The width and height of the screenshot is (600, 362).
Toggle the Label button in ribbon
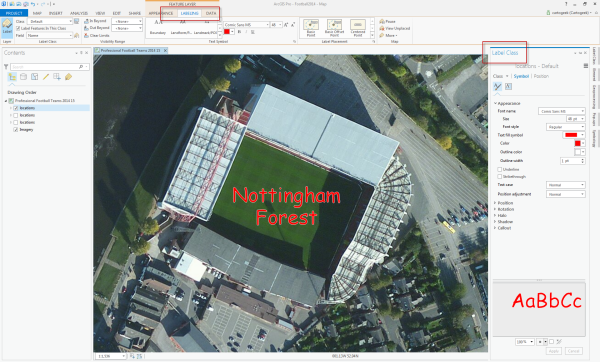(7, 28)
